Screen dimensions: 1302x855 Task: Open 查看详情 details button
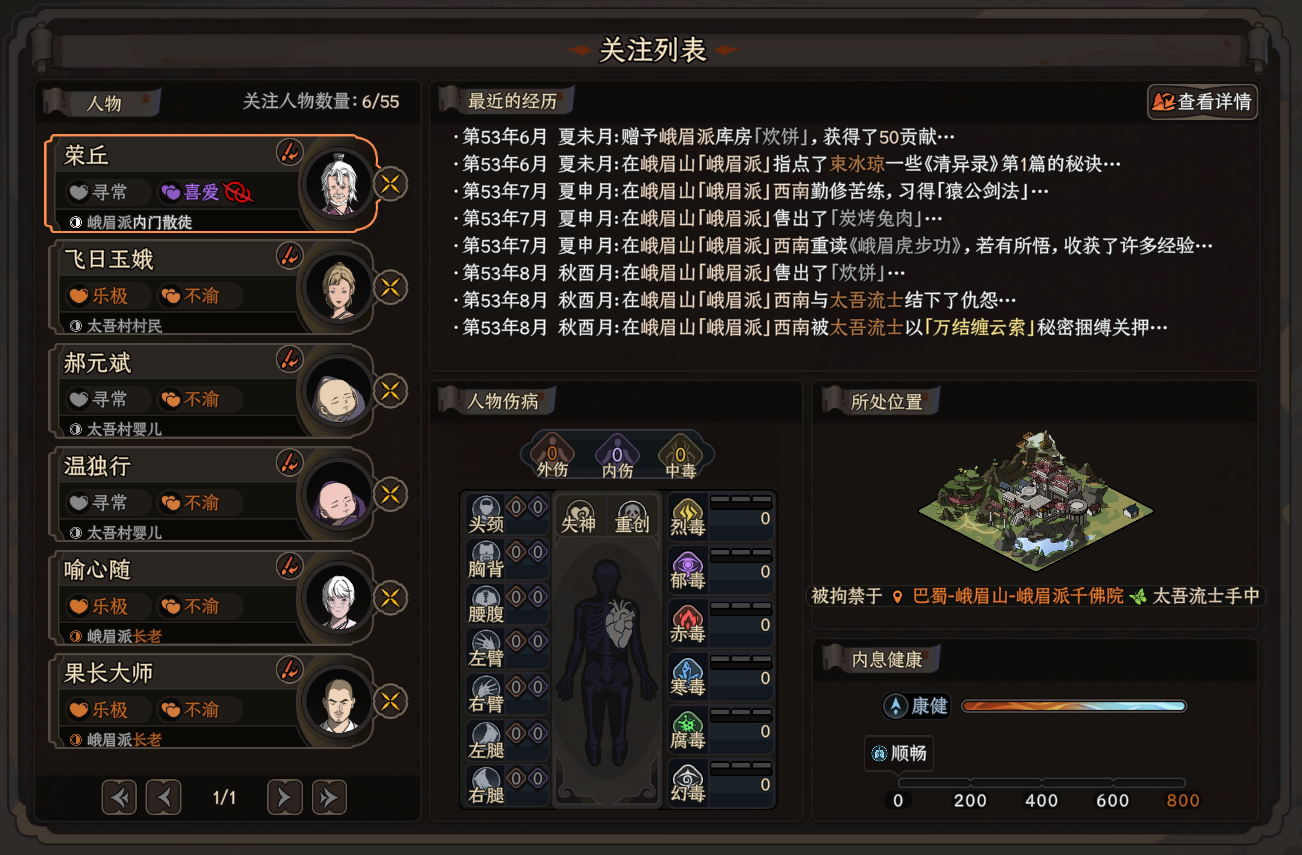tap(1203, 101)
